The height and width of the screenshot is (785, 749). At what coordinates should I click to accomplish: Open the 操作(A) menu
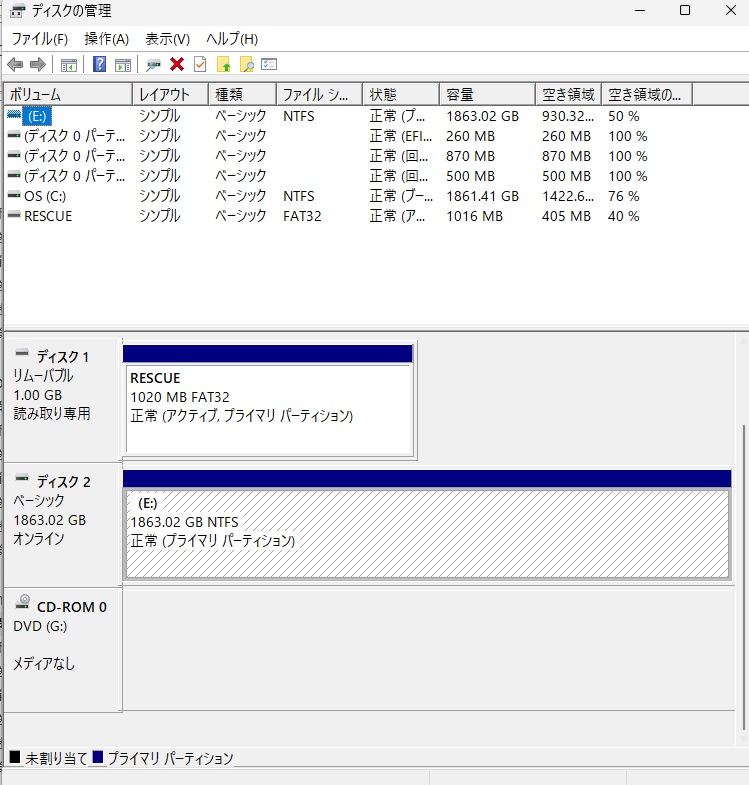(106, 39)
